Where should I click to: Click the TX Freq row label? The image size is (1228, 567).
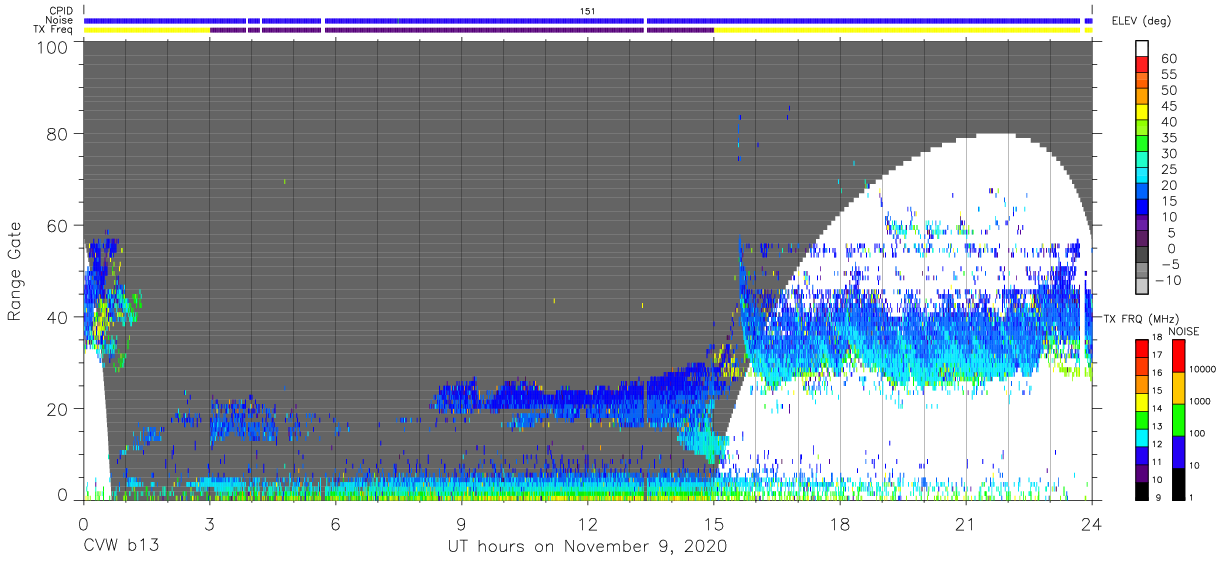pos(54,30)
